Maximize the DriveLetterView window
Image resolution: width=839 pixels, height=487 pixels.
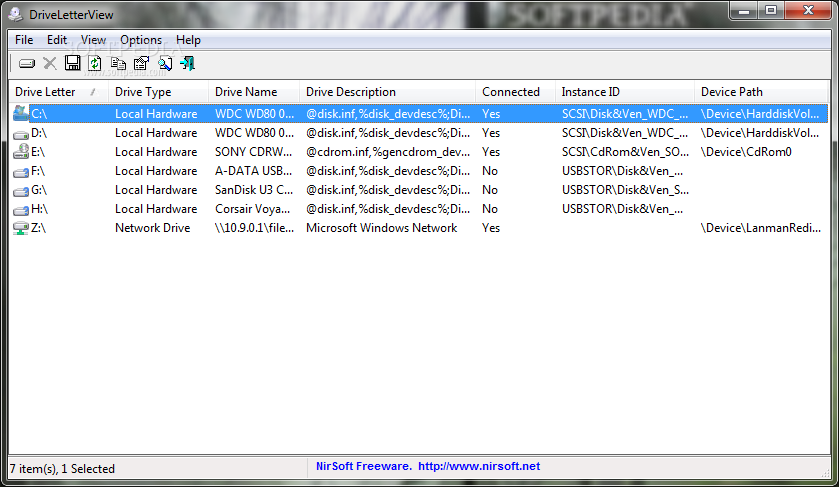[771, 10]
